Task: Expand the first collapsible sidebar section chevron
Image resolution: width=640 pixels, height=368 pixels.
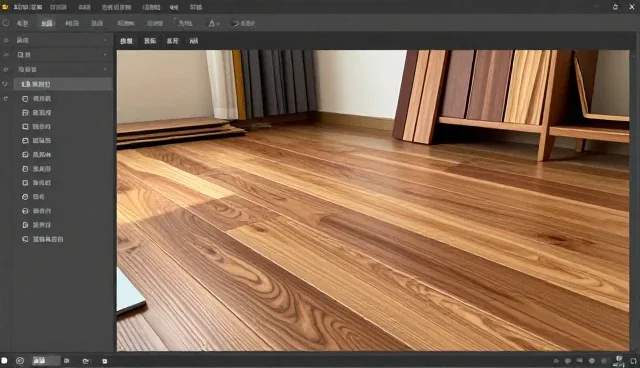Action: 105,40
